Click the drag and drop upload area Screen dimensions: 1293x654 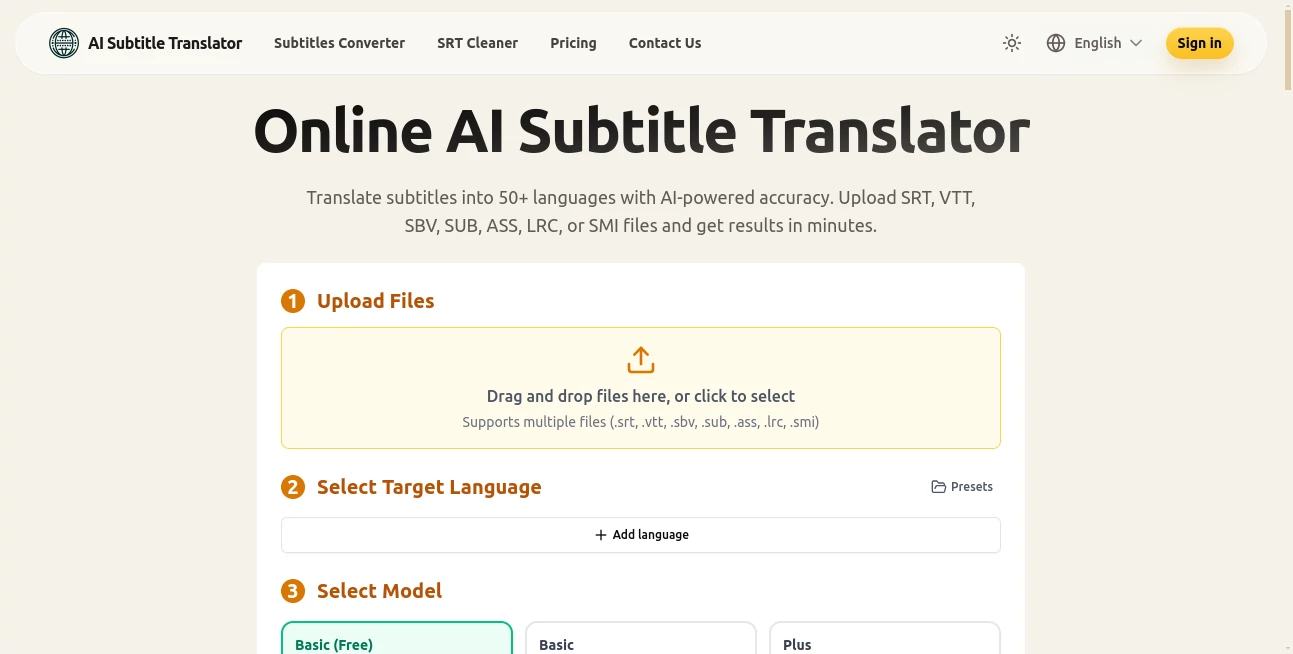click(x=641, y=388)
